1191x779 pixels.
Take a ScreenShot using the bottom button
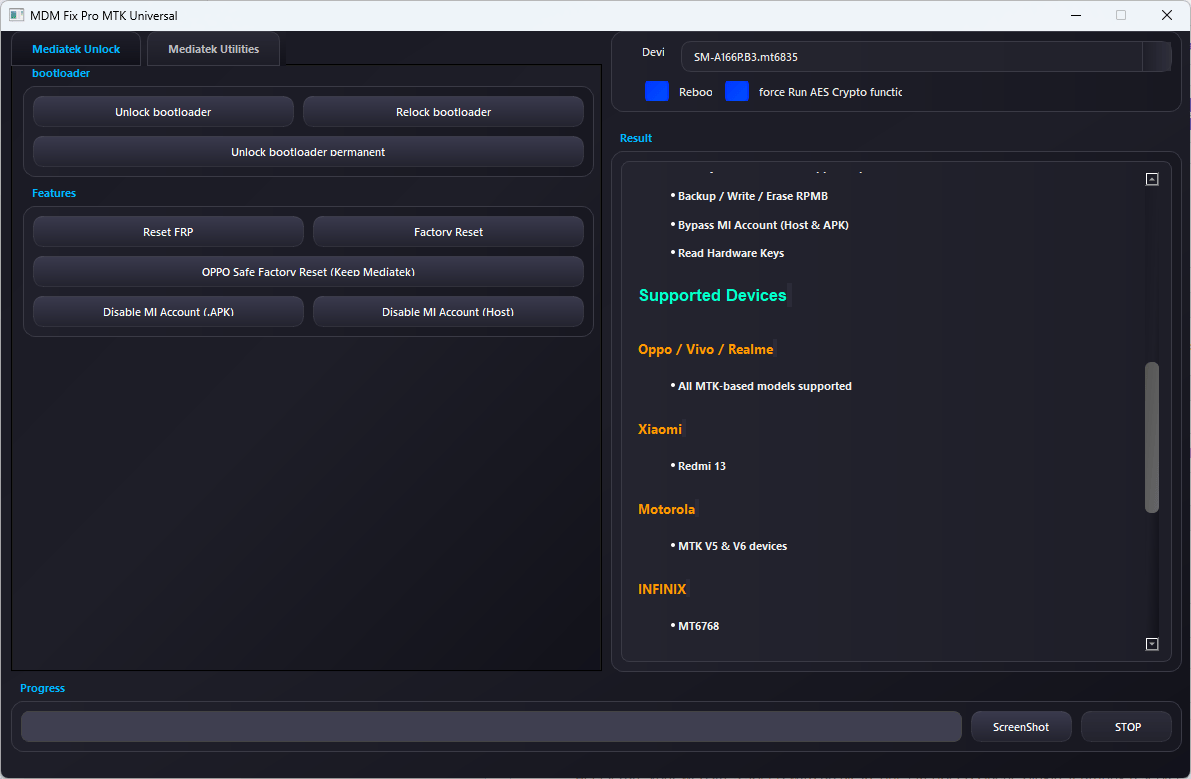click(1021, 726)
